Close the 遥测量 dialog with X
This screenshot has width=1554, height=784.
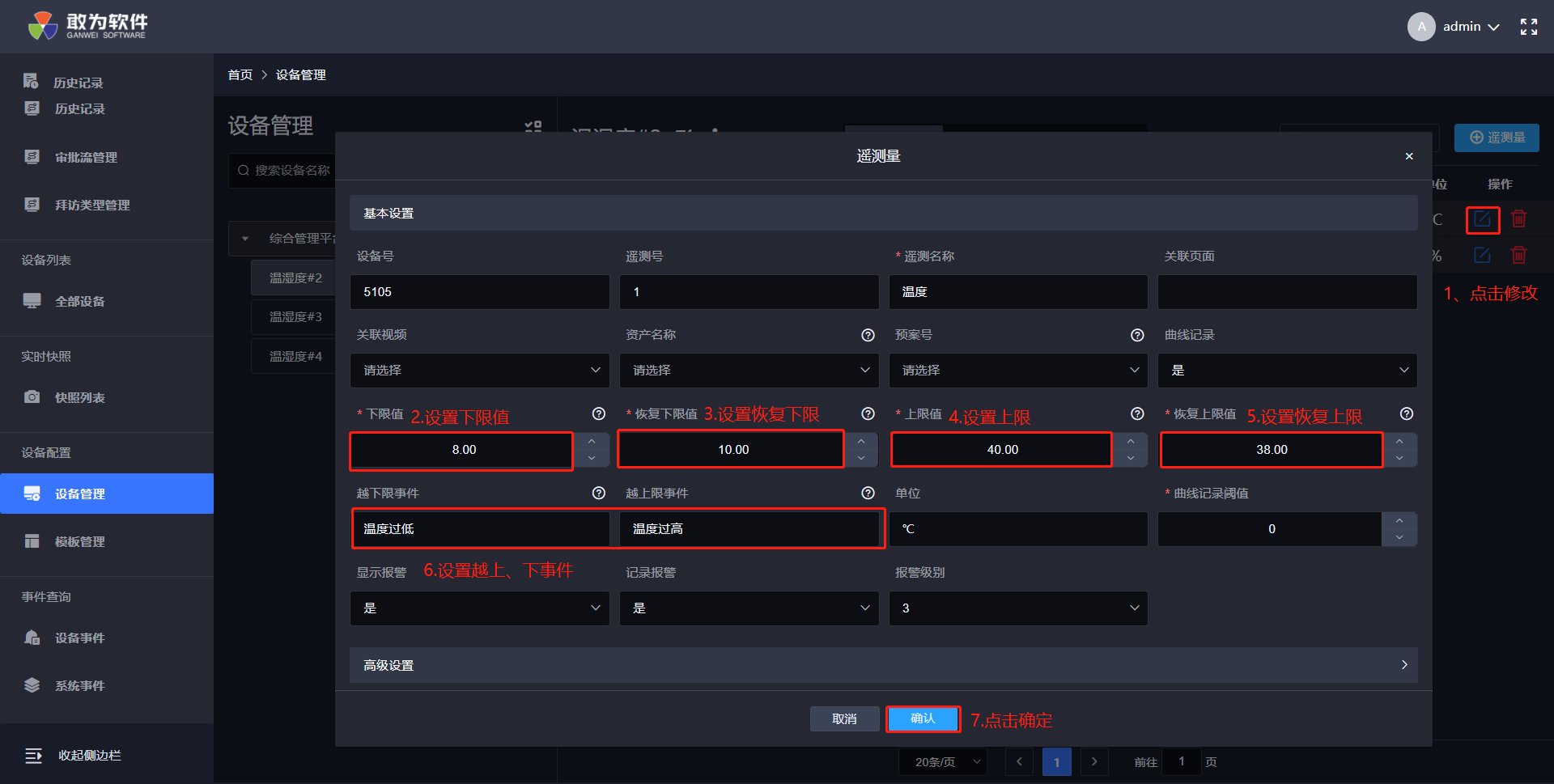click(1409, 156)
